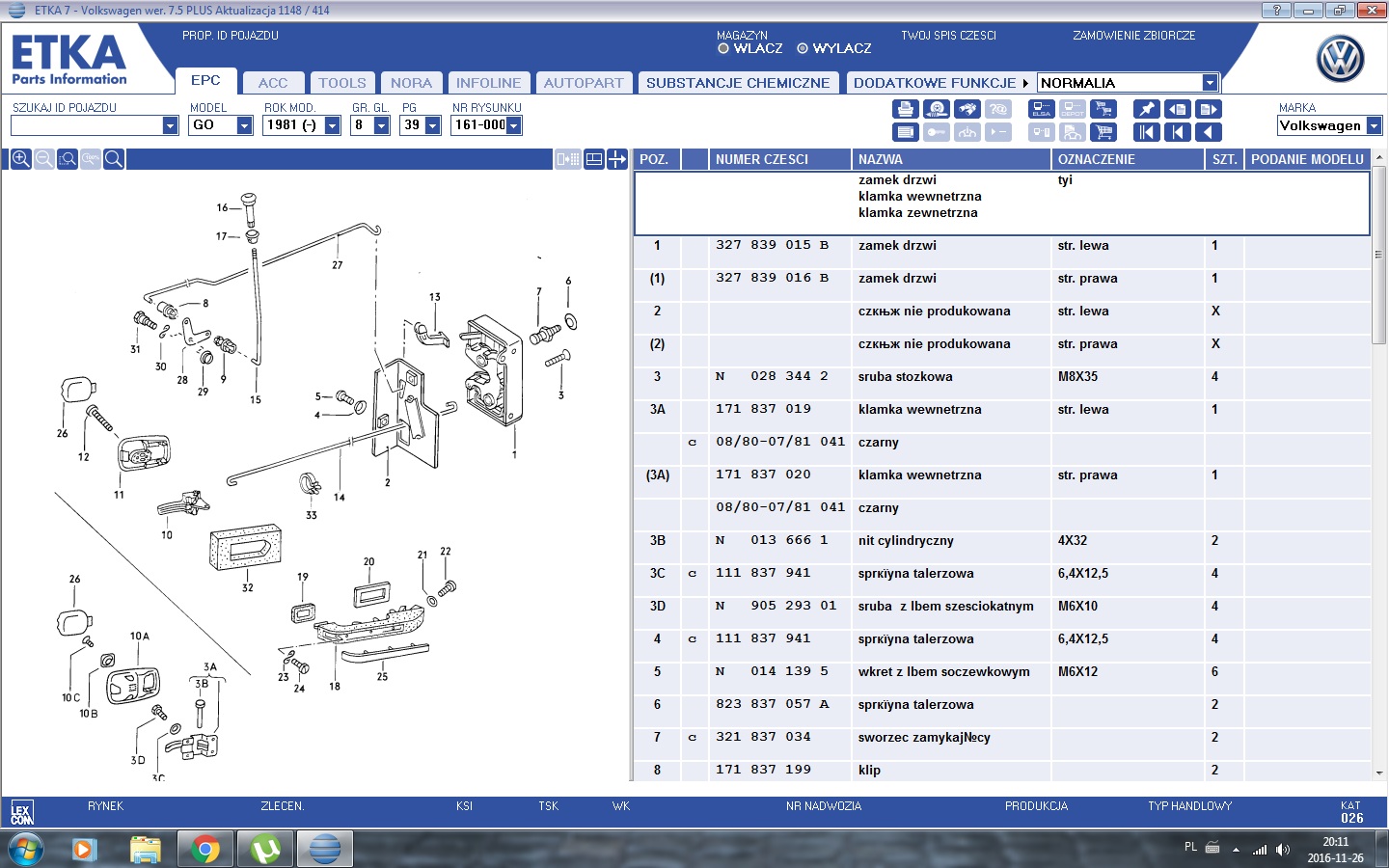The image size is (1389, 868).
Task: Click TWOJ SPIS CZESCI link
Action: [x=948, y=36]
